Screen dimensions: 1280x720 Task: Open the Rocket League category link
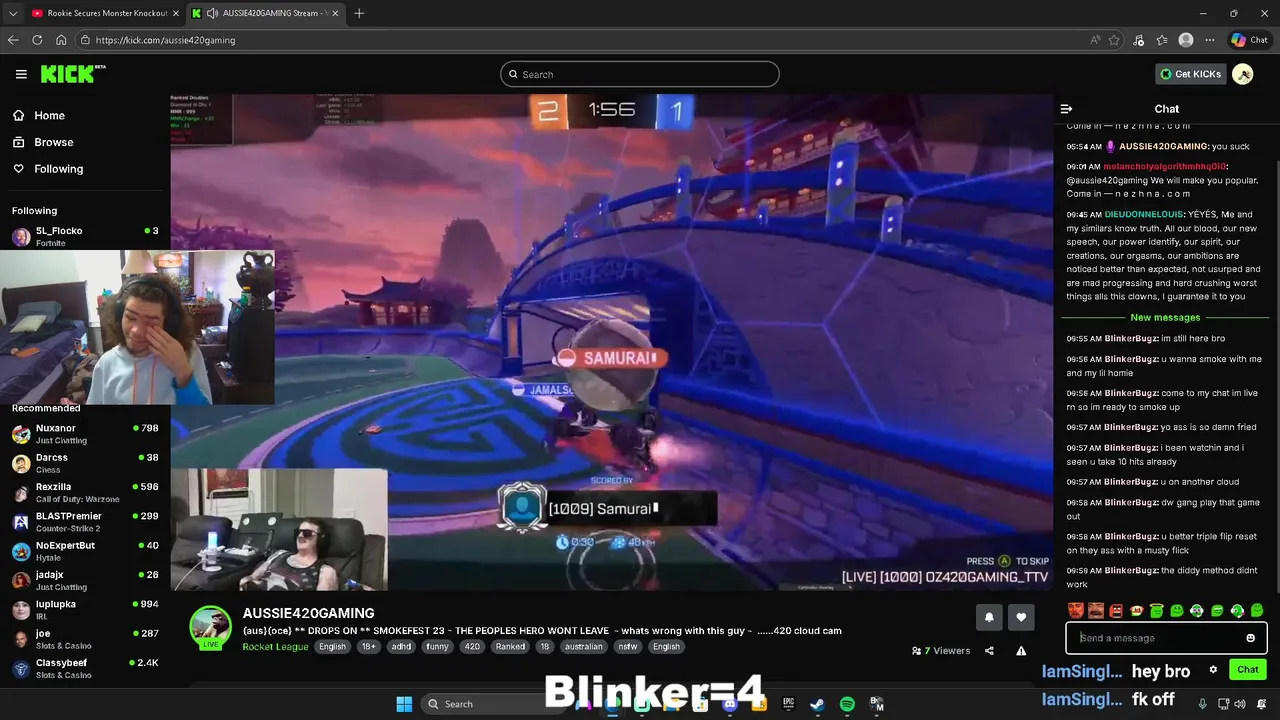tap(275, 647)
